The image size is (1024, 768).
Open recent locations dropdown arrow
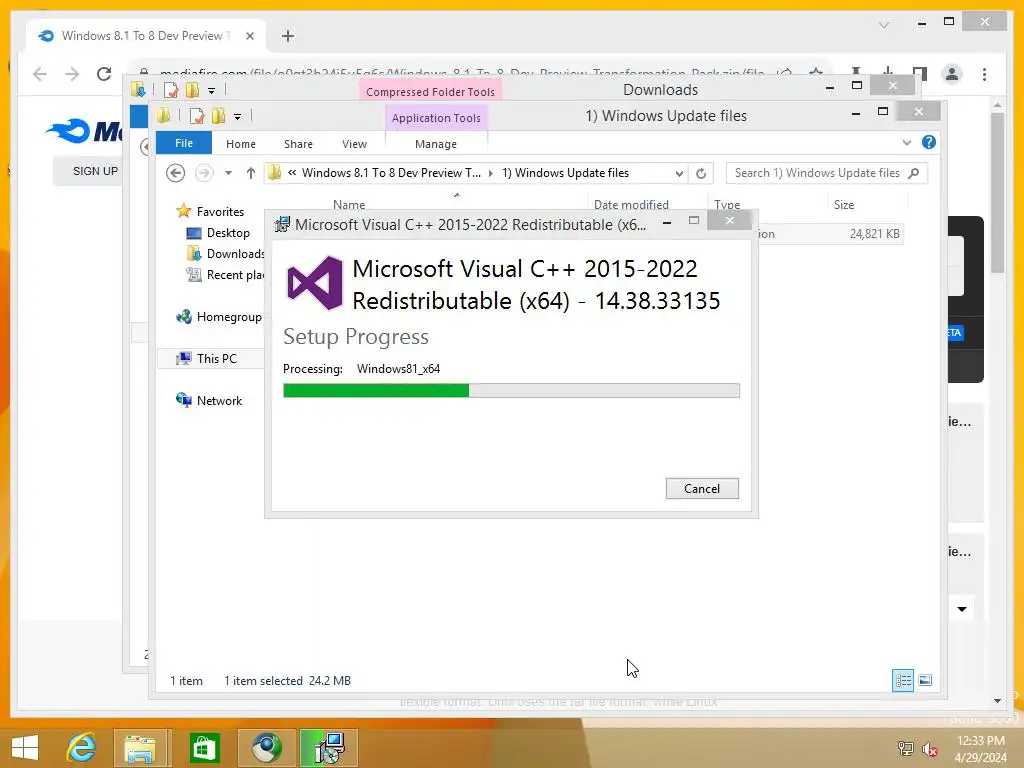pos(228,173)
